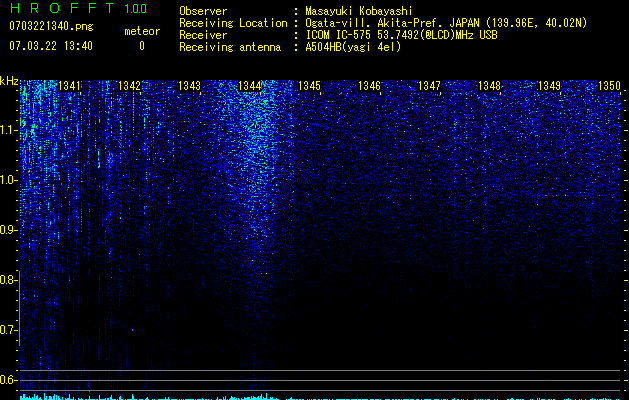Click the HROFFT 1.0.0 title text
This screenshot has height=400, width=629.
click(78, 8)
